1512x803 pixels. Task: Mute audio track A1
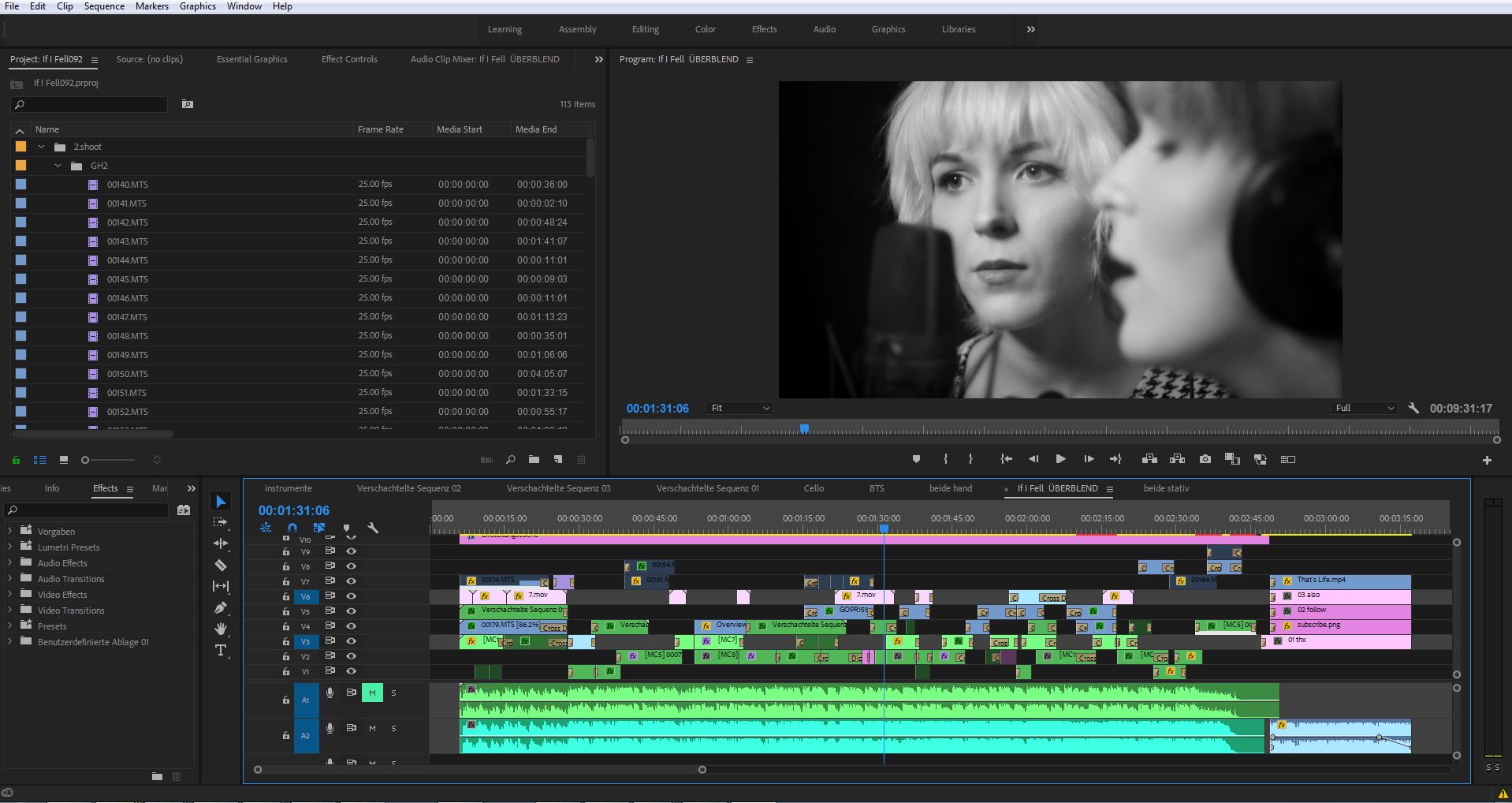click(x=372, y=693)
